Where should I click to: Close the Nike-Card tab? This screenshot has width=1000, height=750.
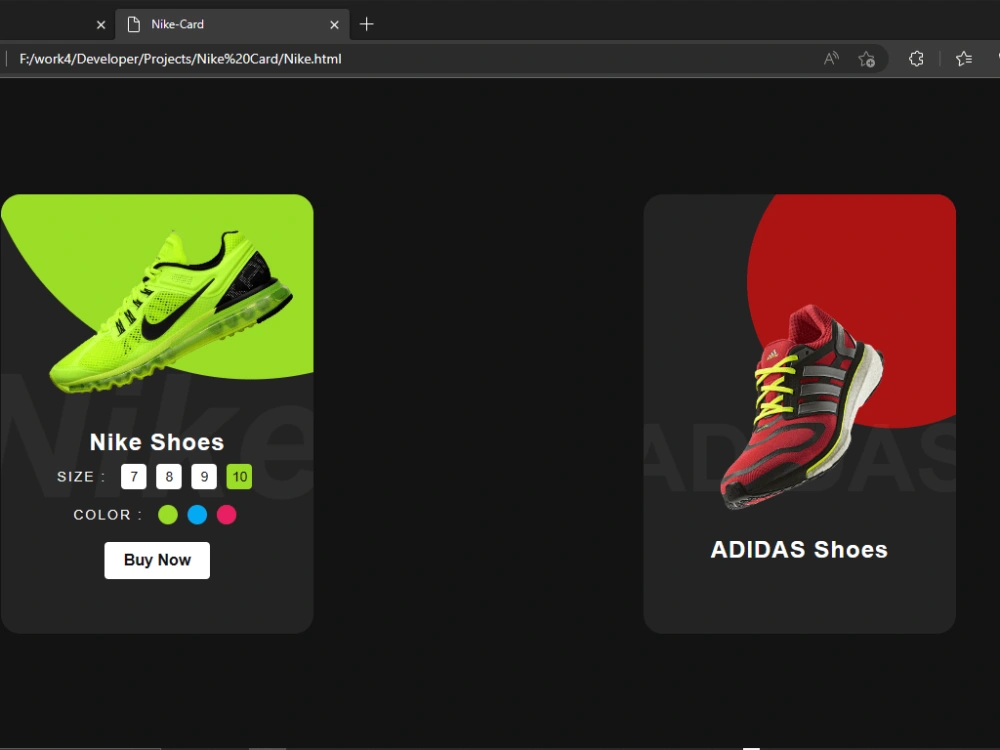point(334,24)
